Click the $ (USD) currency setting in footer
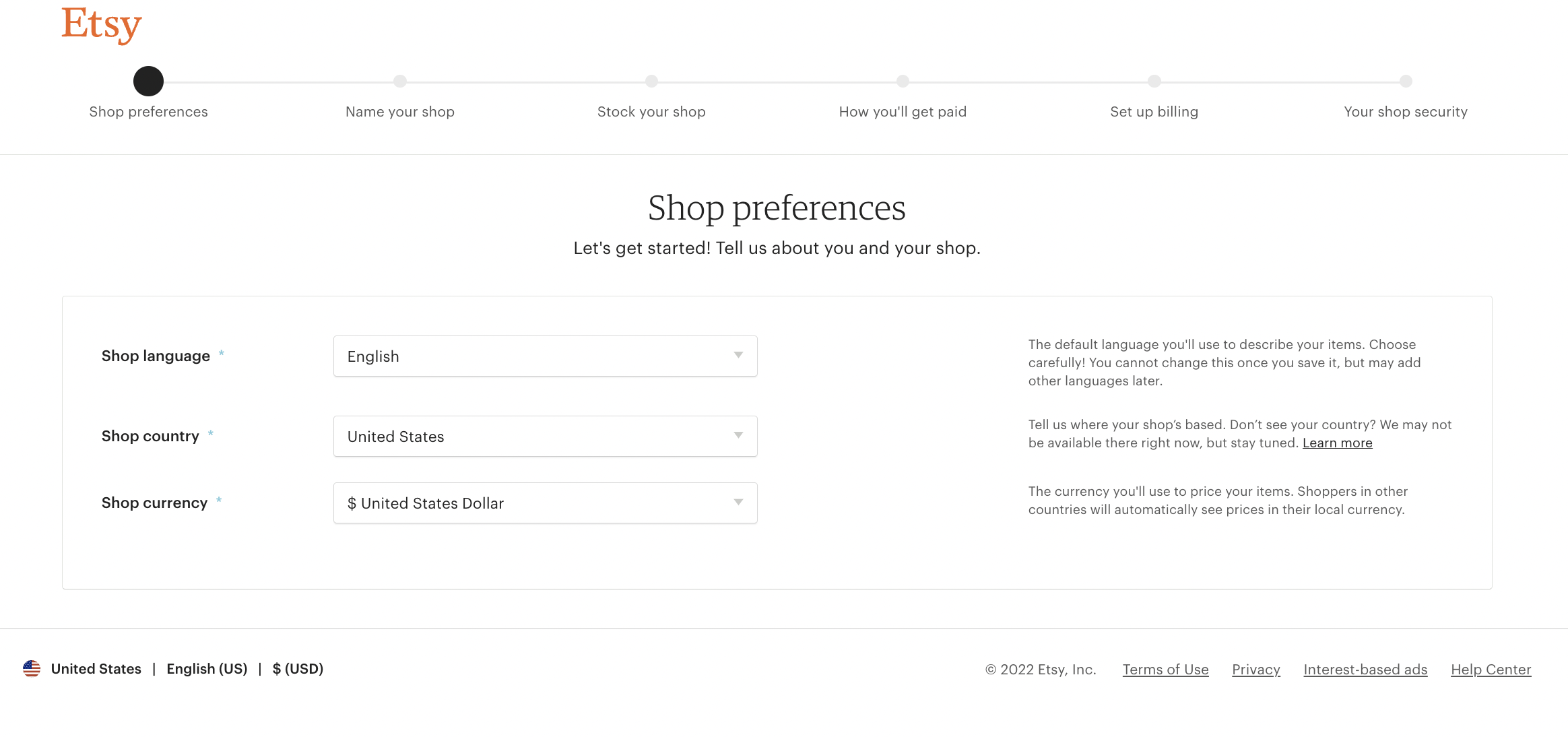 (x=298, y=669)
